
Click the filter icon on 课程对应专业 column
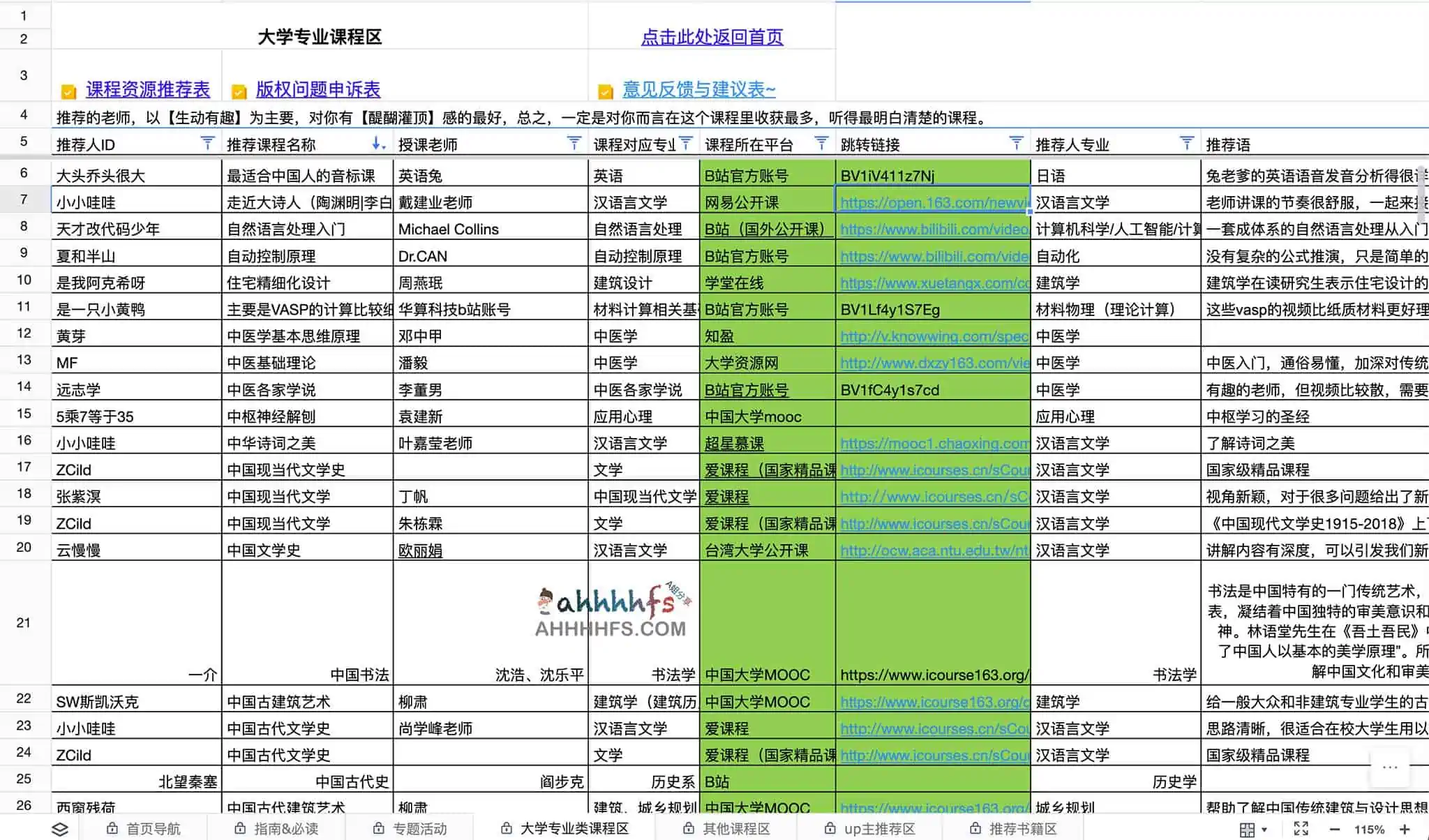point(687,142)
